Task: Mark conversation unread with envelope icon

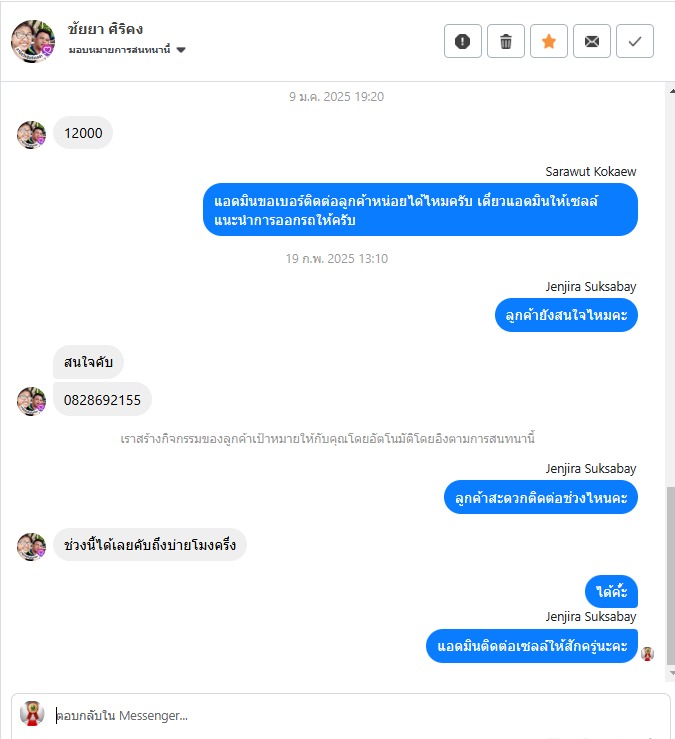Action: tap(592, 41)
